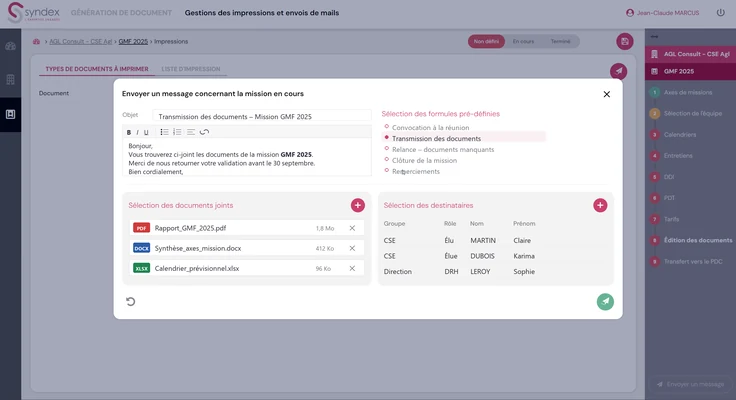Open Entretiens step in right panel
Image resolution: width=736 pixels, height=400 pixels.
[678, 156]
